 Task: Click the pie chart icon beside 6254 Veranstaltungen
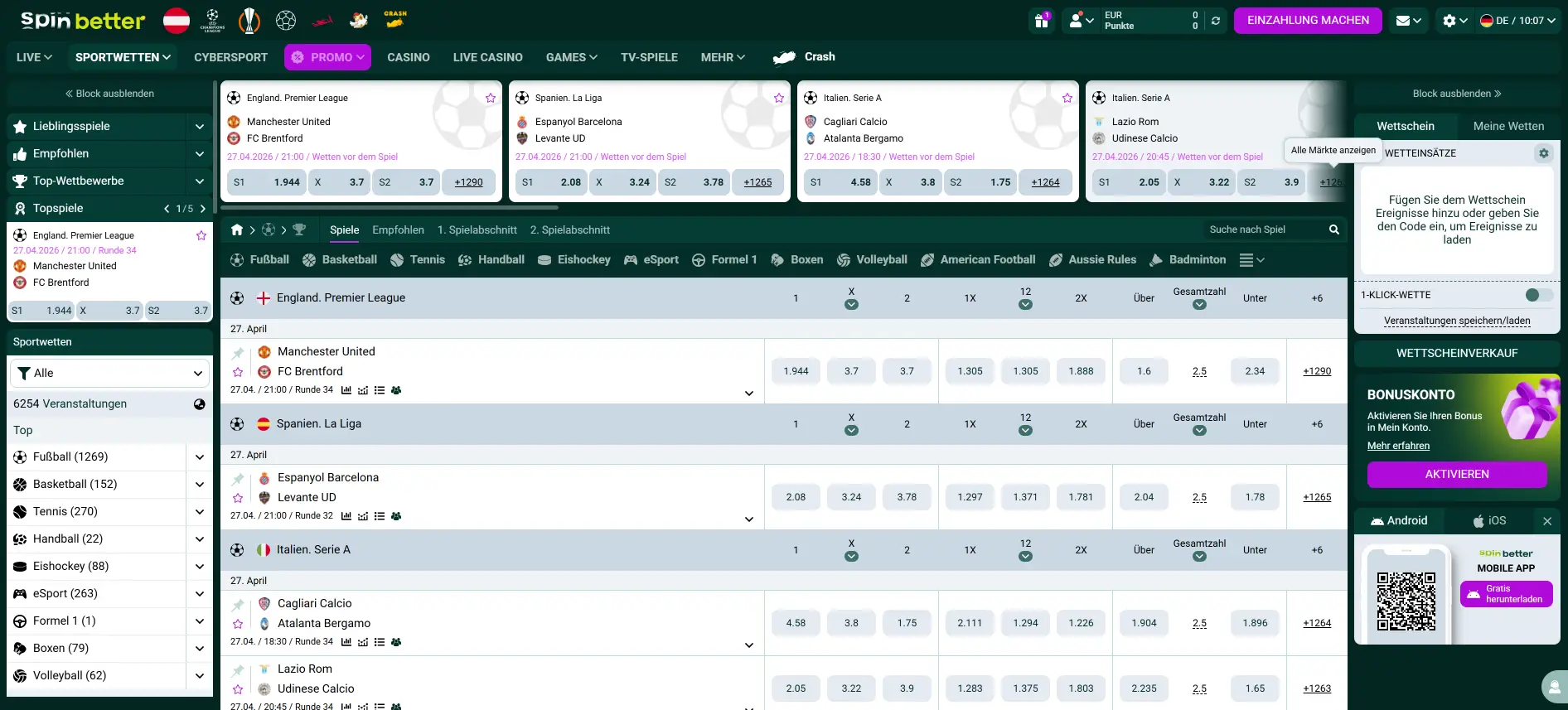(200, 404)
